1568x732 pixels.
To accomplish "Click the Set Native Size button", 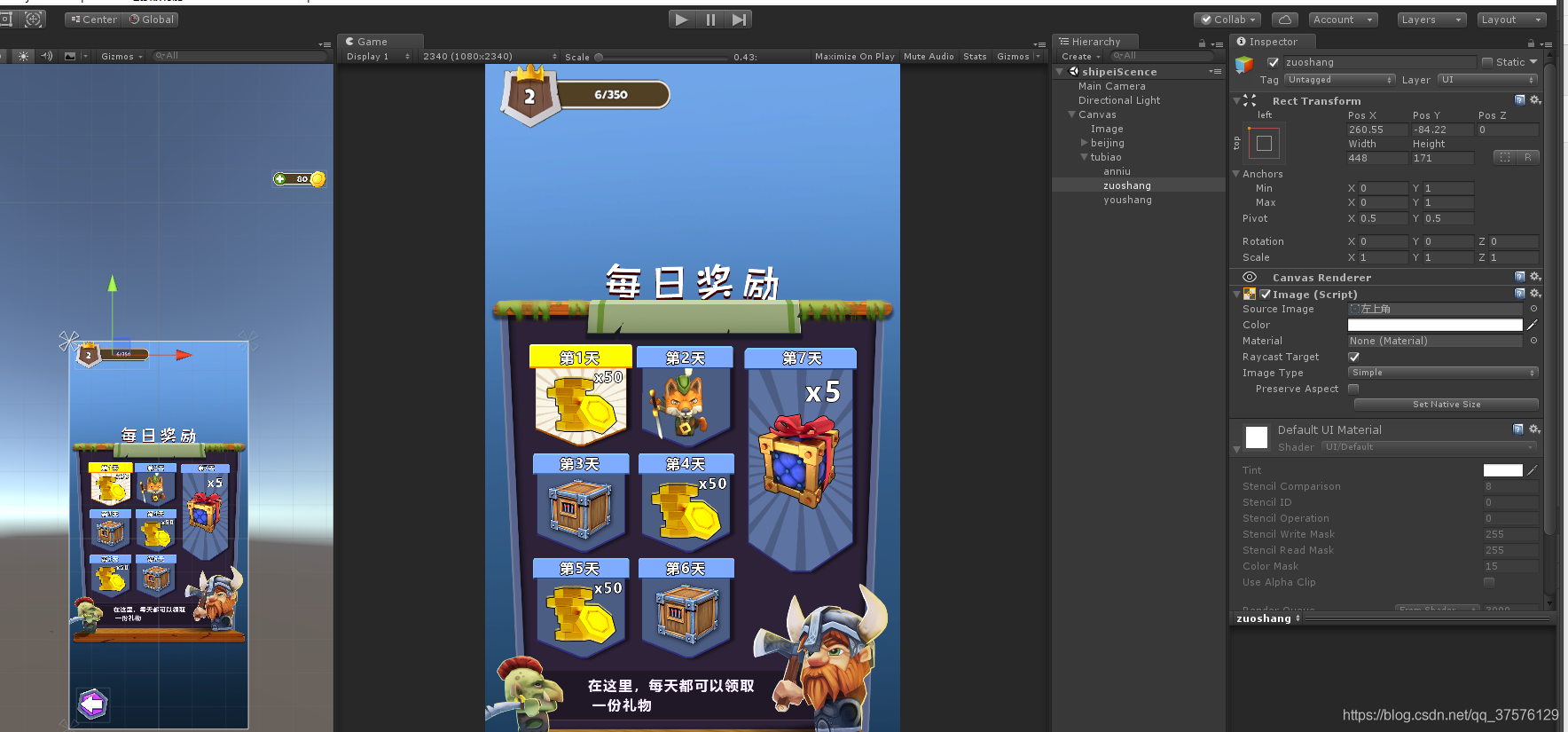I will click(x=1446, y=405).
